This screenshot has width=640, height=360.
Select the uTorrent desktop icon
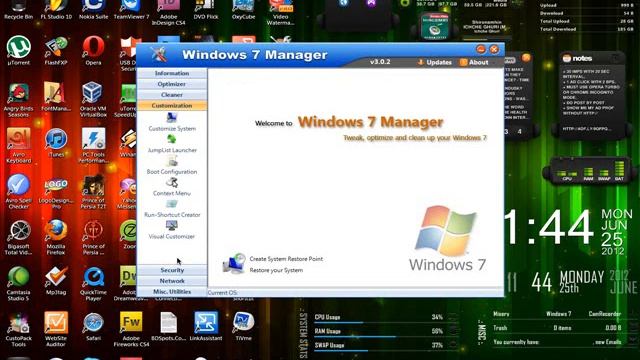coord(18,51)
